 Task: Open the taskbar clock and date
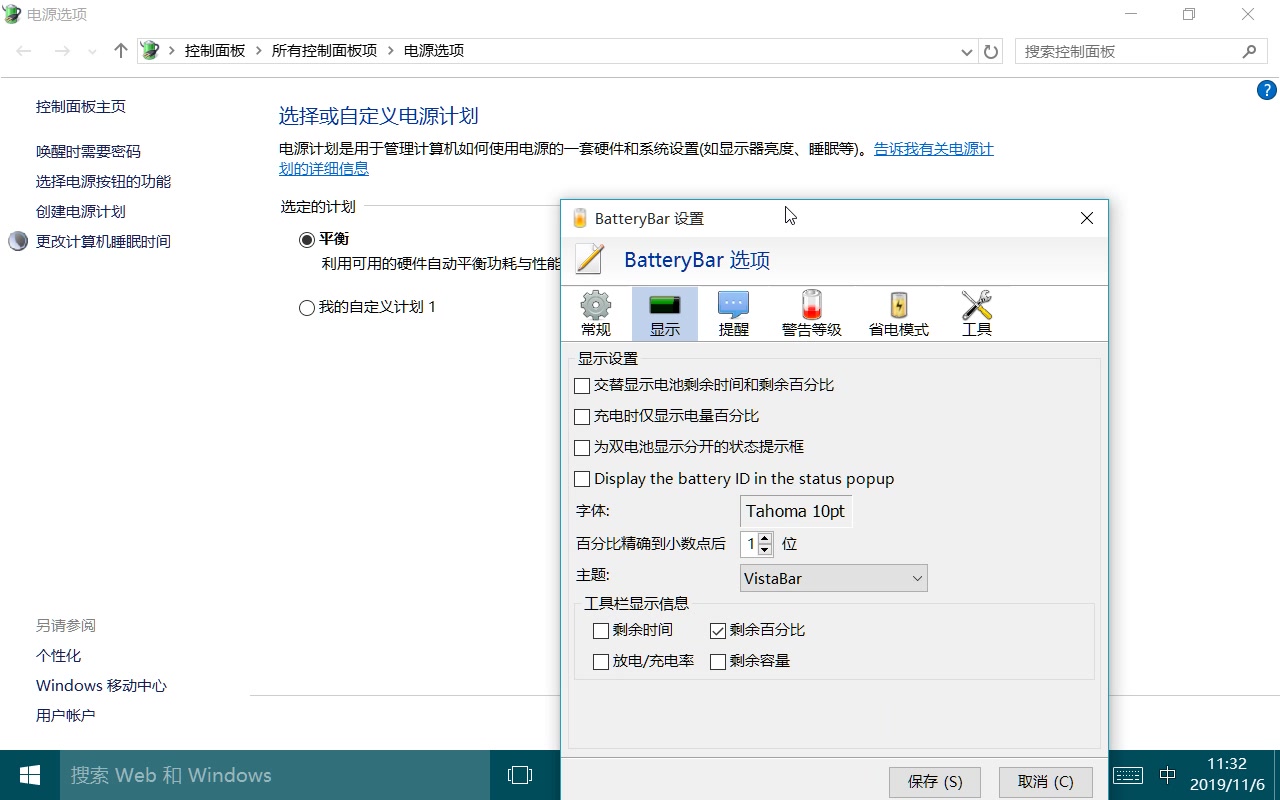[1227, 775]
